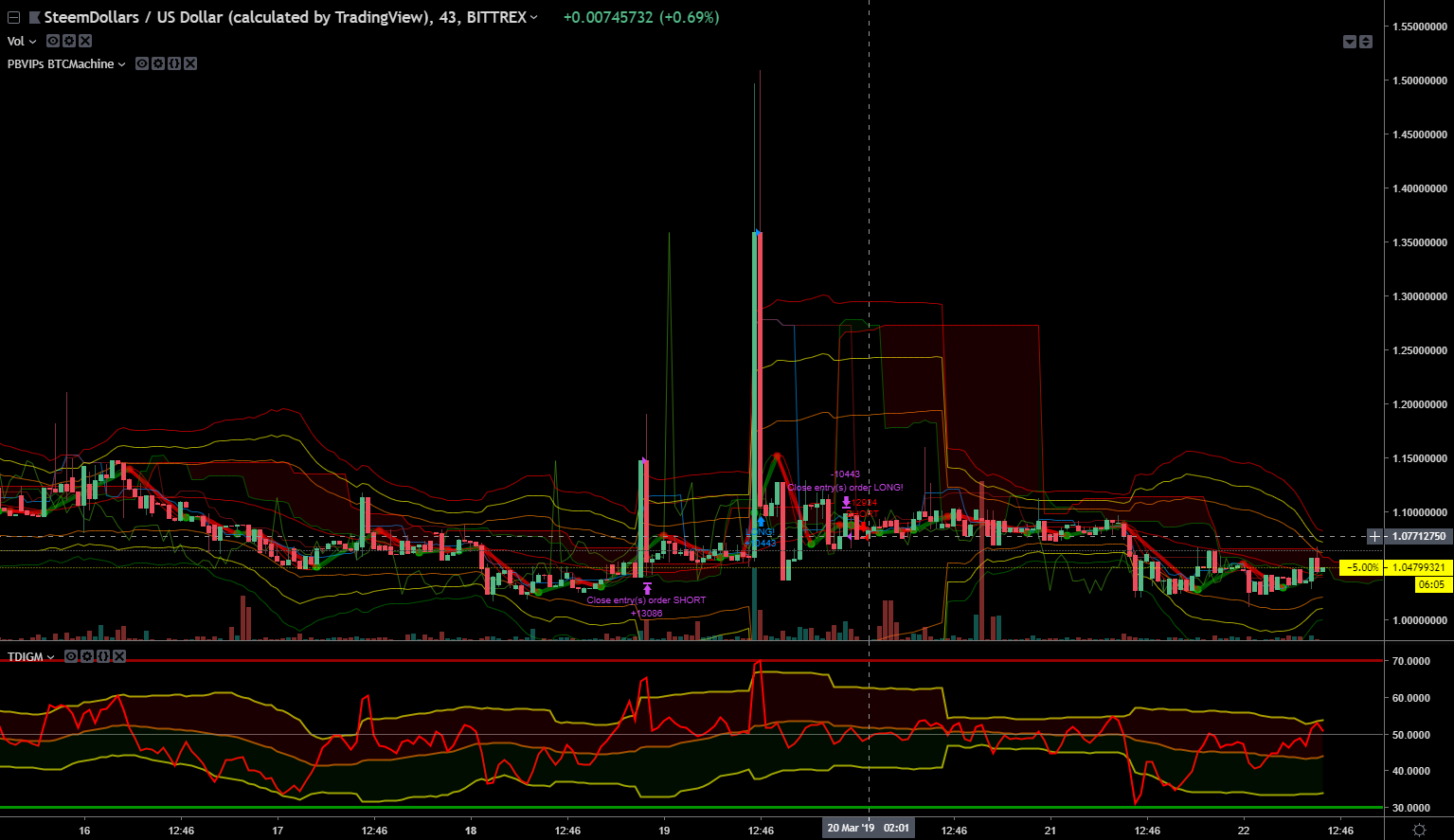The image size is (1454, 840).
Task: Click the date label 22 on time axis
Action: 1244,831
